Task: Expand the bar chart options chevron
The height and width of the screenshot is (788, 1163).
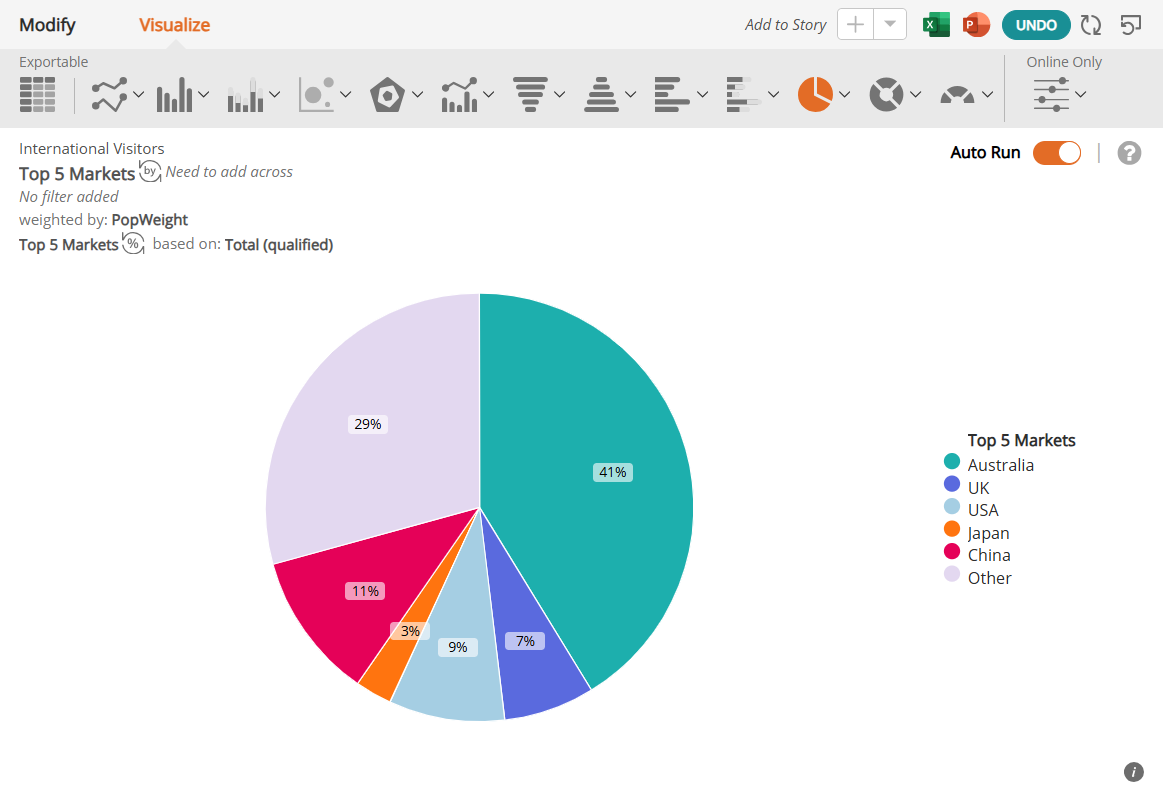Action: (x=203, y=94)
